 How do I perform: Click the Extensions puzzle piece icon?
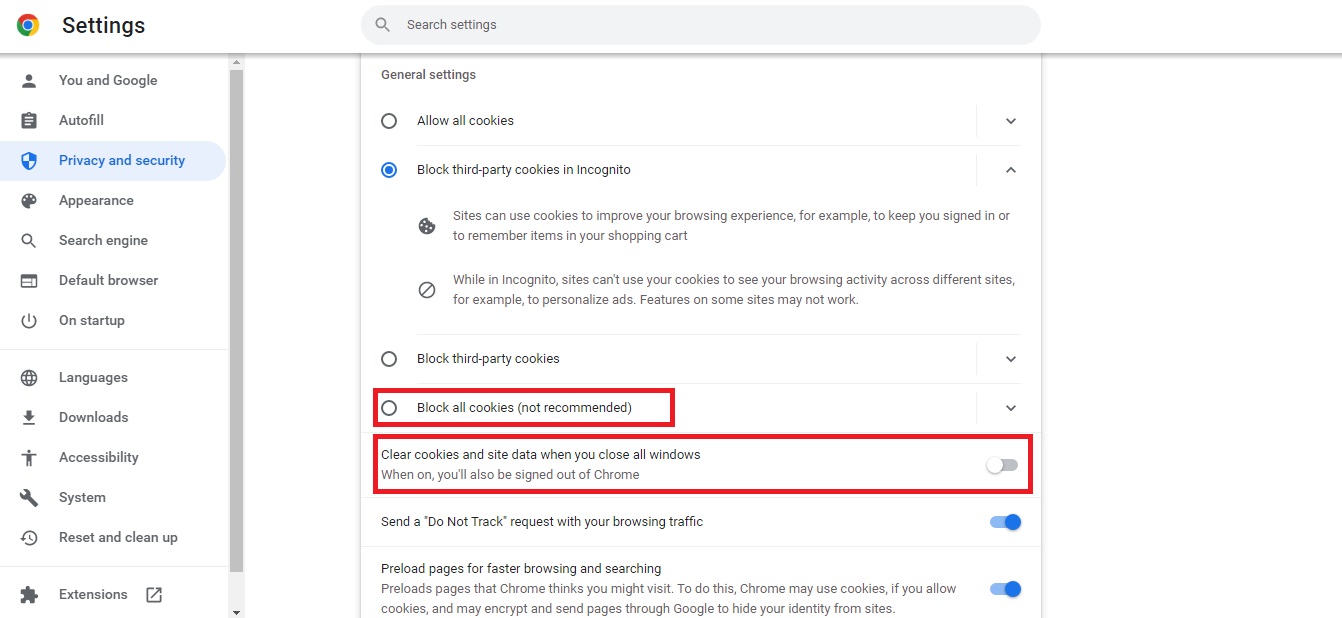[31, 593]
